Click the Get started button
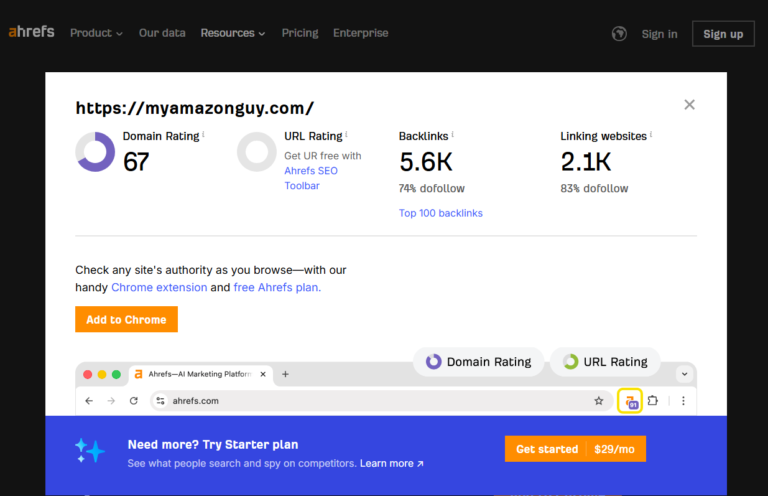Image resolution: width=768 pixels, height=496 pixels. [547, 449]
